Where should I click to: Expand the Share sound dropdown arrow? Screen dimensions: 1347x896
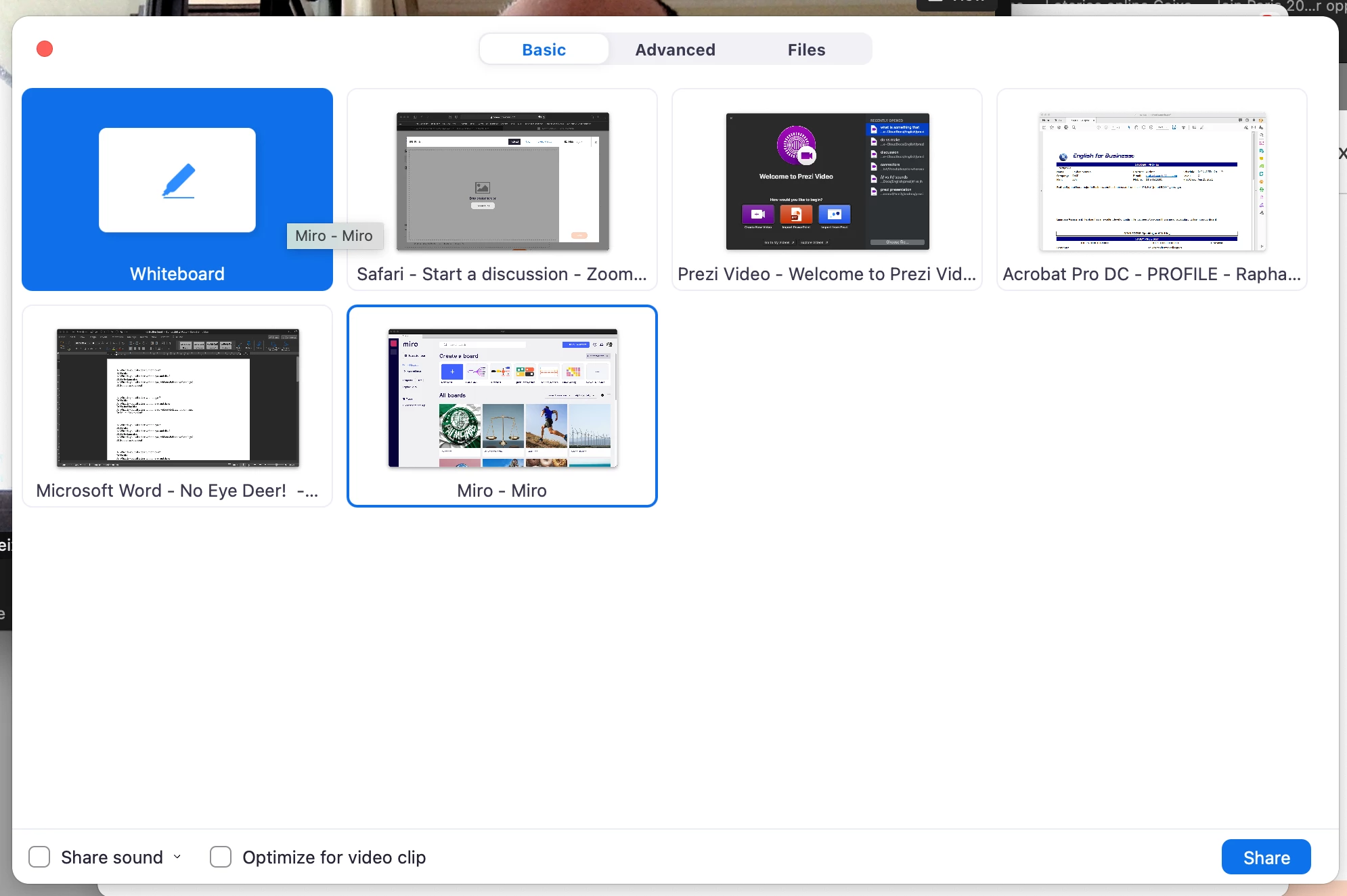(x=177, y=857)
